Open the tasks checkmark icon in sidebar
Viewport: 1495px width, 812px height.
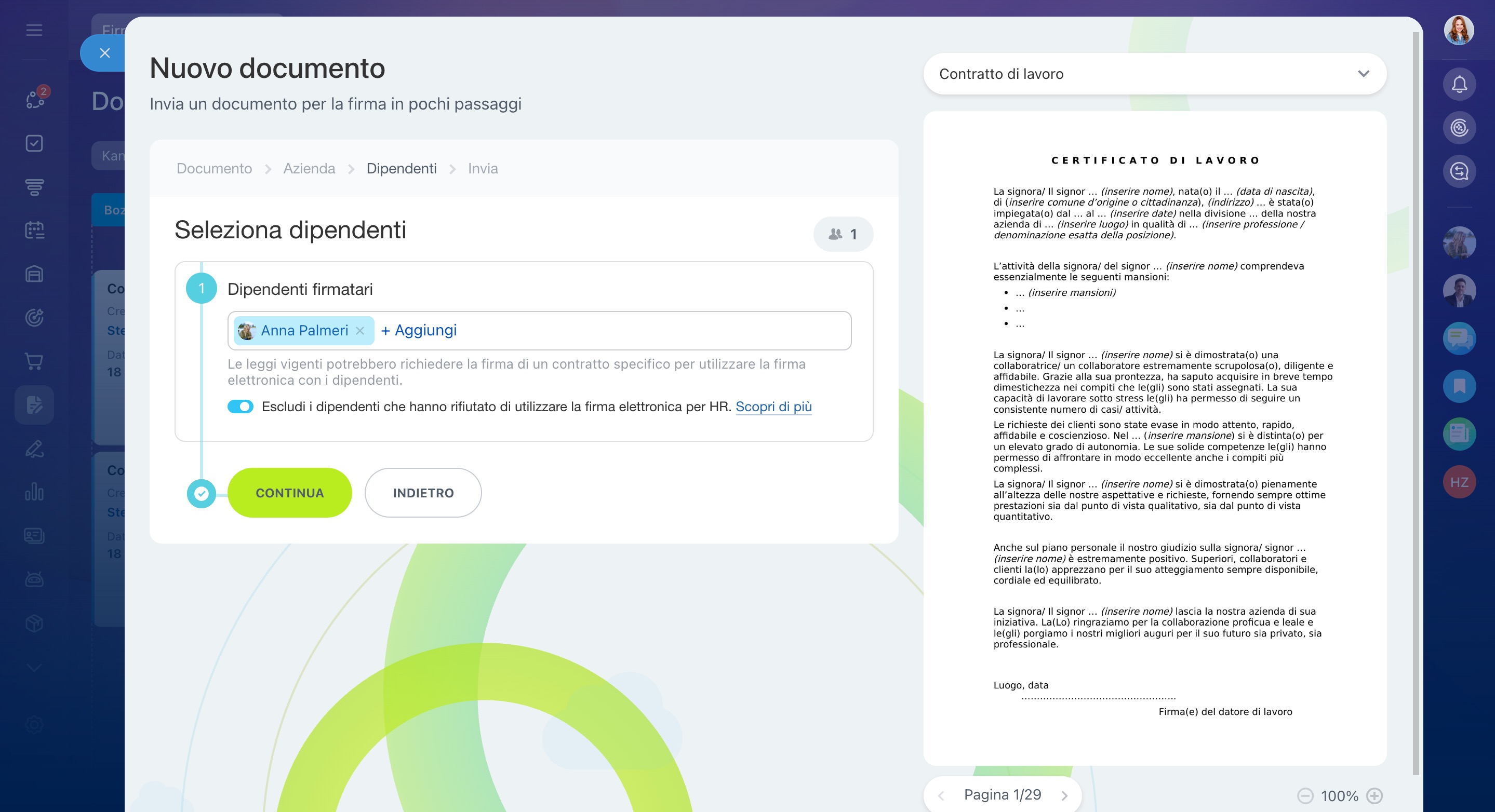pos(34,143)
